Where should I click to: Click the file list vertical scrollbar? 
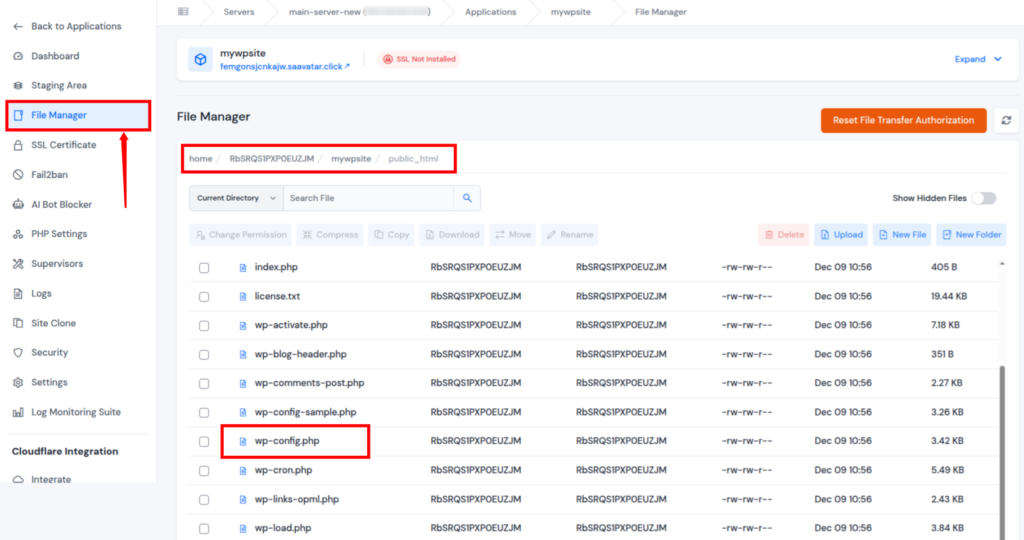click(1002, 451)
